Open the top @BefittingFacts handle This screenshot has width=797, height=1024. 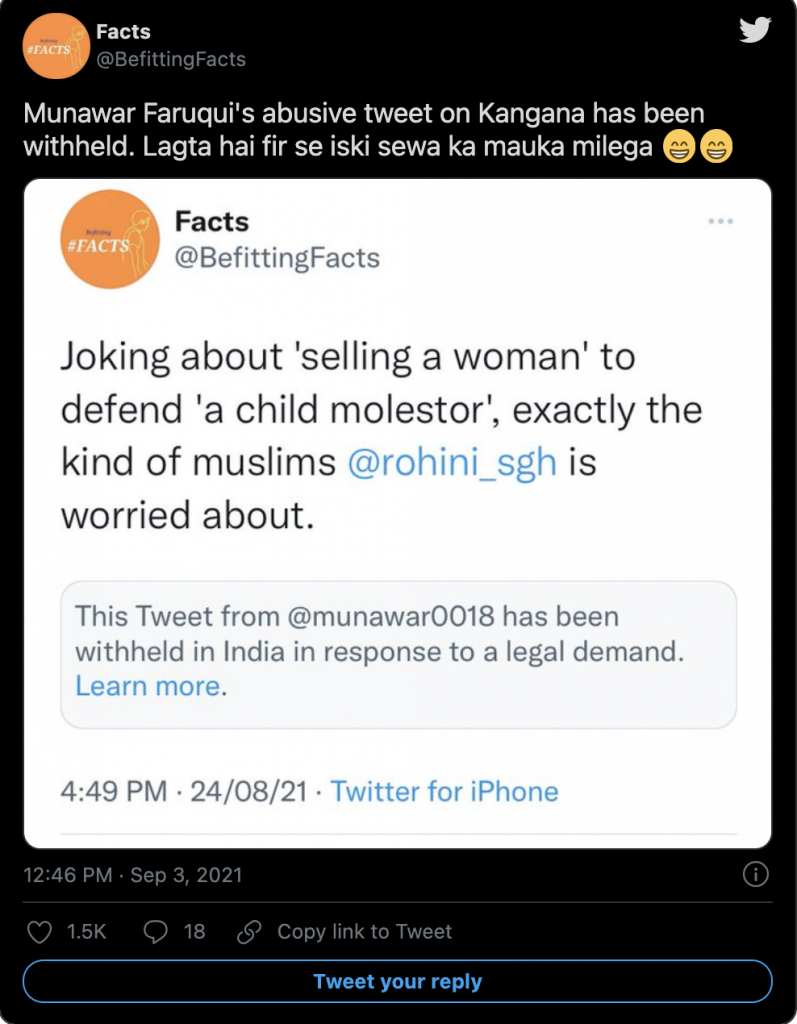[170, 59]
